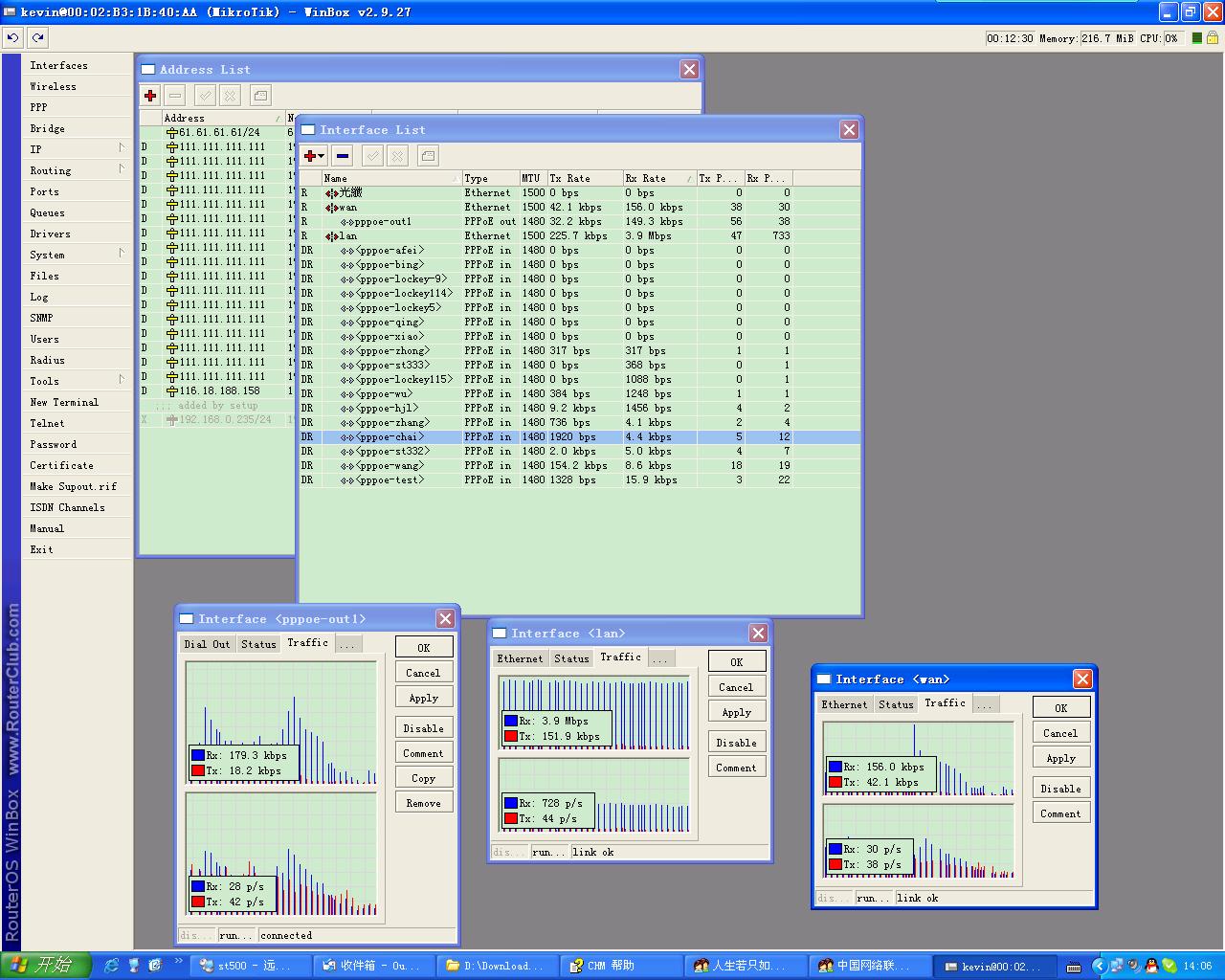Click Remove in the pppoe-out1 interface window

click(424, 803)
